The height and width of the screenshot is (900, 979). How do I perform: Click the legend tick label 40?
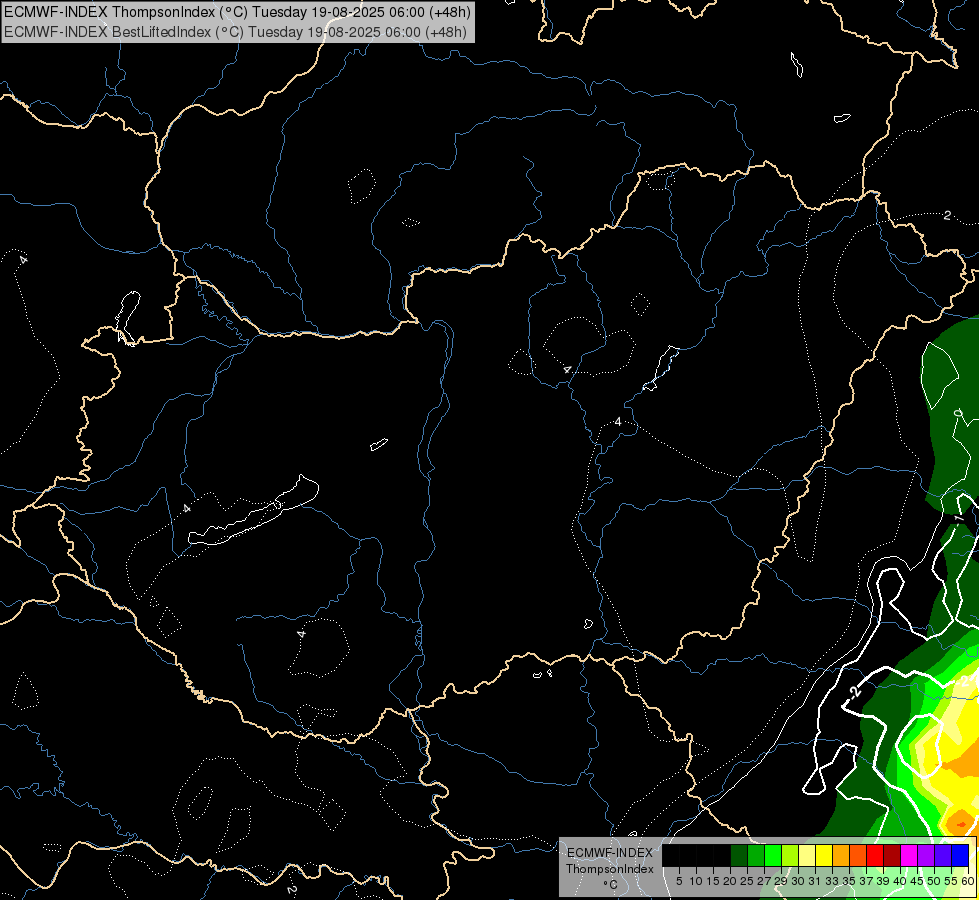point(900,881)
